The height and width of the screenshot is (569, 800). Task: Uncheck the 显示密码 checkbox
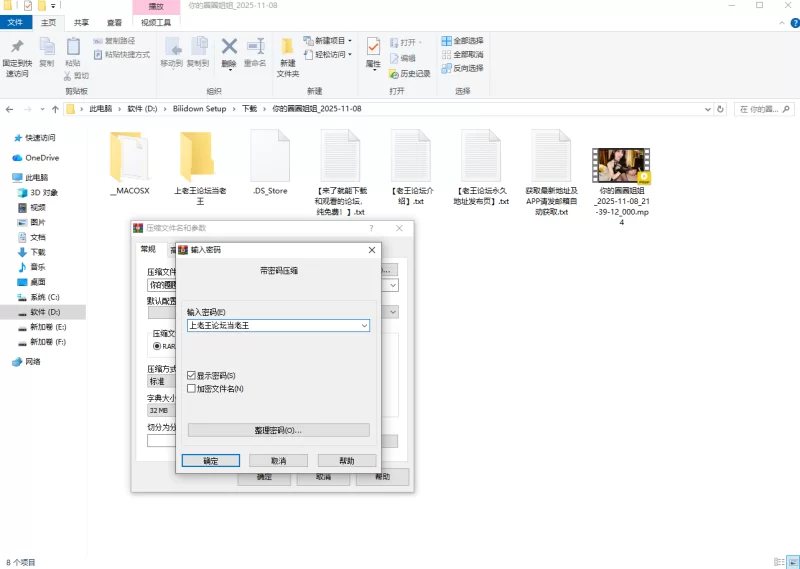click(191, 375)
